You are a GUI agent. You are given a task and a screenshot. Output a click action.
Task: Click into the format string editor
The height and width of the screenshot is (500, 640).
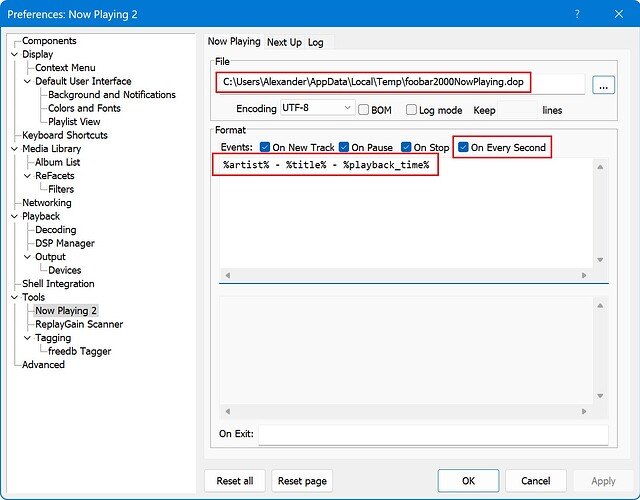pyautogui.click(x=406, y=213)
